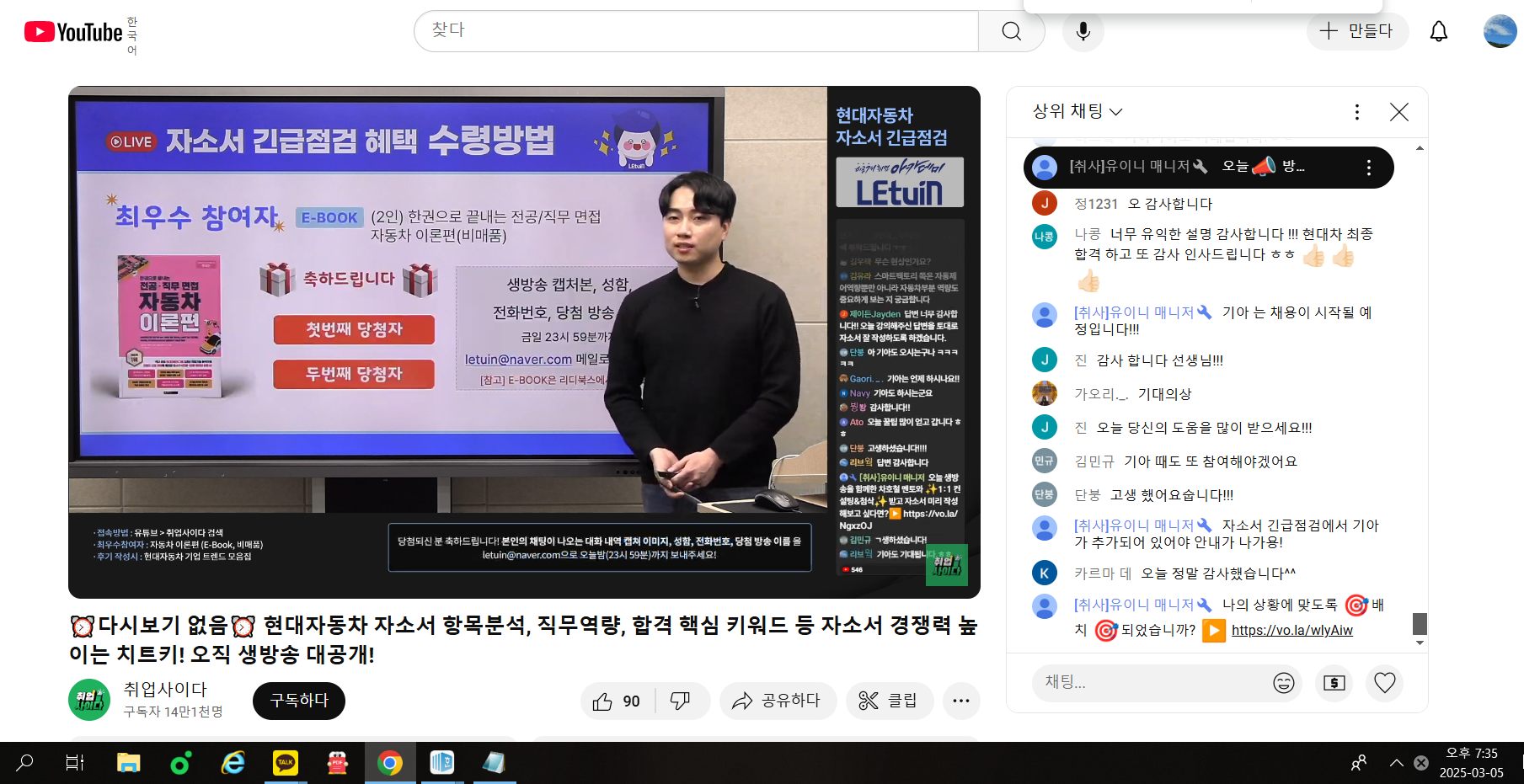Switch to Chrome on taskbar

click(390, 763)
